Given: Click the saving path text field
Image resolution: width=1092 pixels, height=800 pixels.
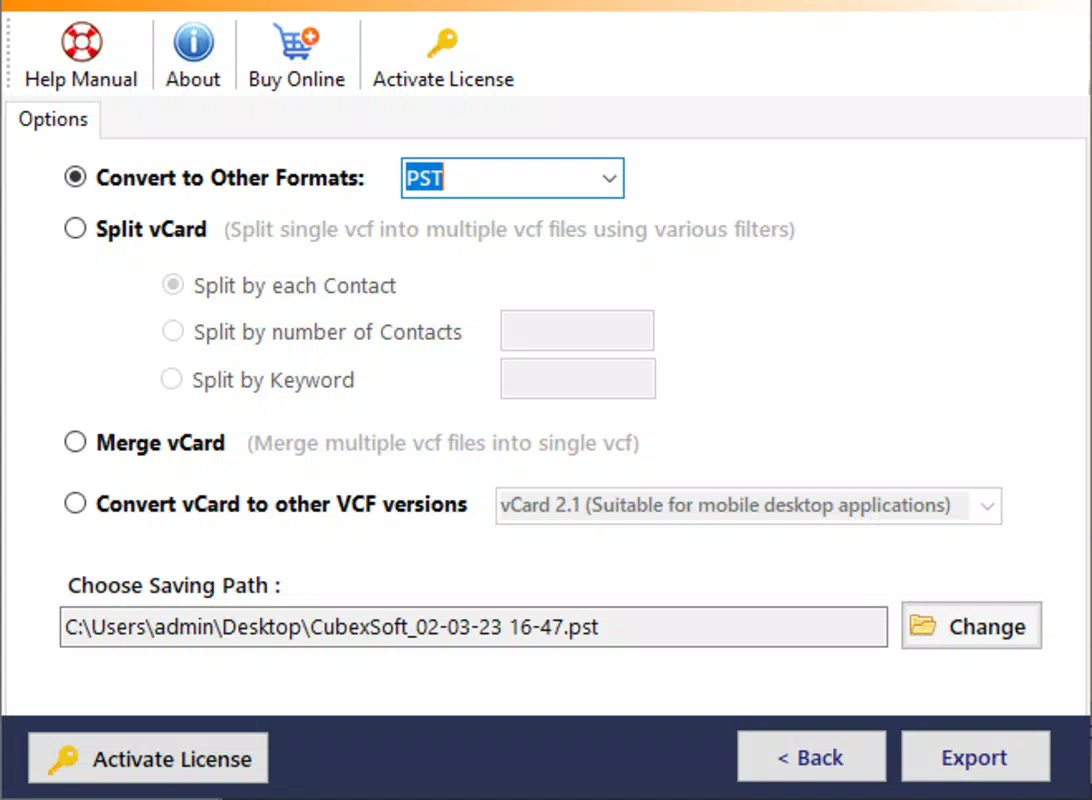Looking at the screenshot, I should [474, 627].
